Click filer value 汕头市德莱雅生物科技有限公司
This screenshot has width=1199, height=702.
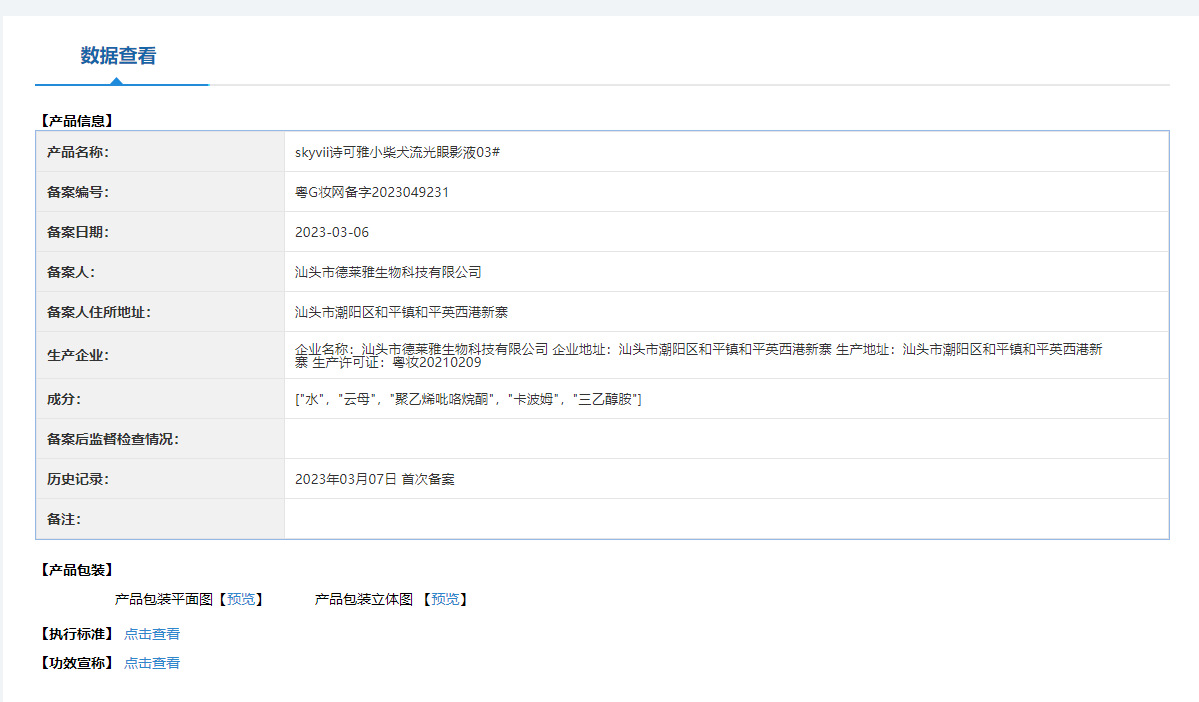point(388,272)
